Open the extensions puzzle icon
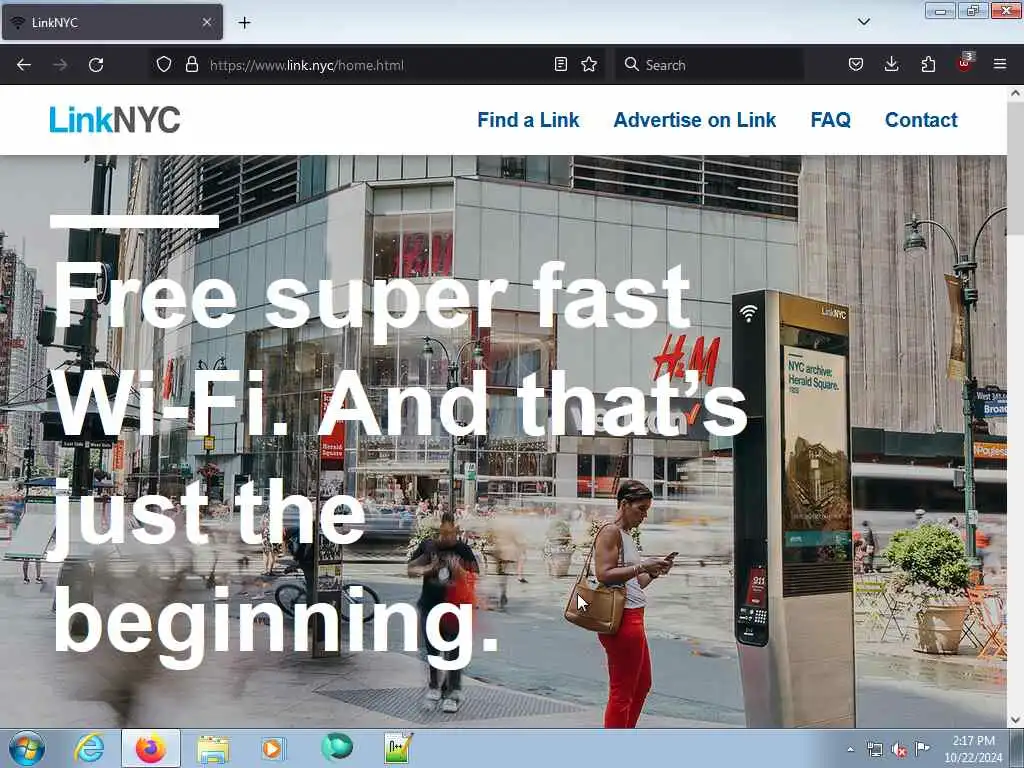The height and width of the screenshot is (768, 1024). tap(928, 65)
